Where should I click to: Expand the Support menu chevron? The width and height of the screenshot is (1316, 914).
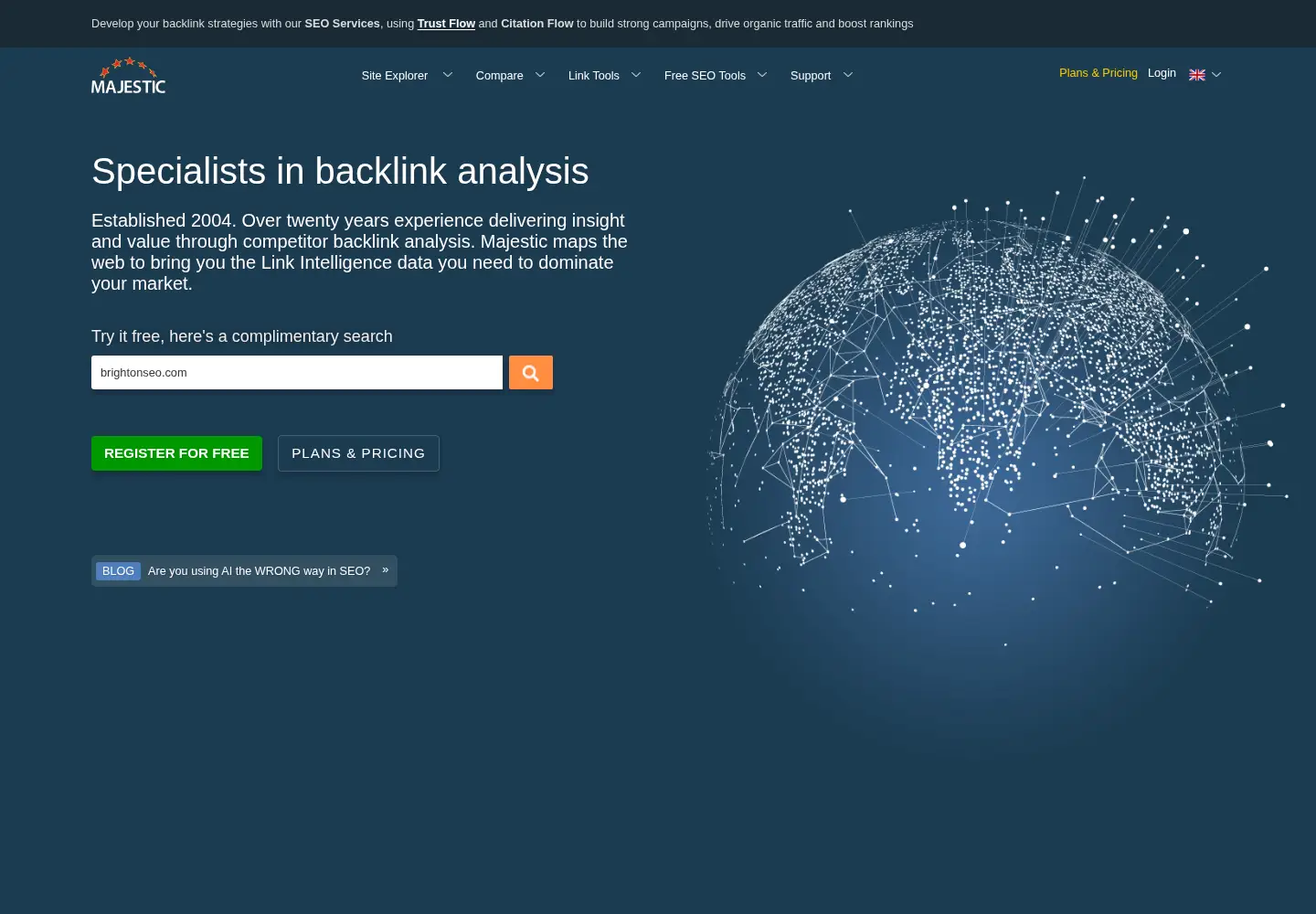(848, 75)
